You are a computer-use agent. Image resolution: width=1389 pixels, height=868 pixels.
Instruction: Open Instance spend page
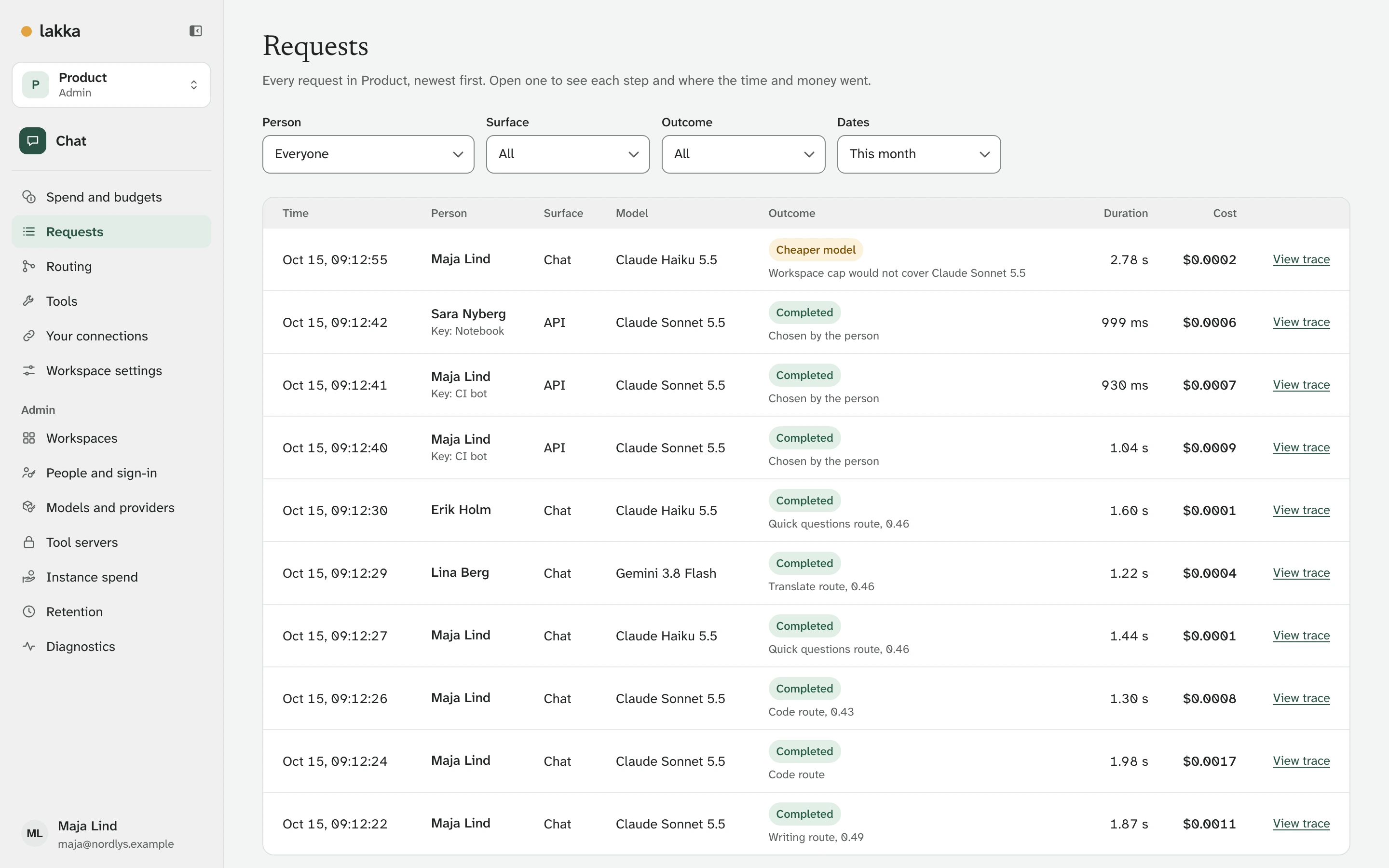pyautogui.click(x=111, y=577)
